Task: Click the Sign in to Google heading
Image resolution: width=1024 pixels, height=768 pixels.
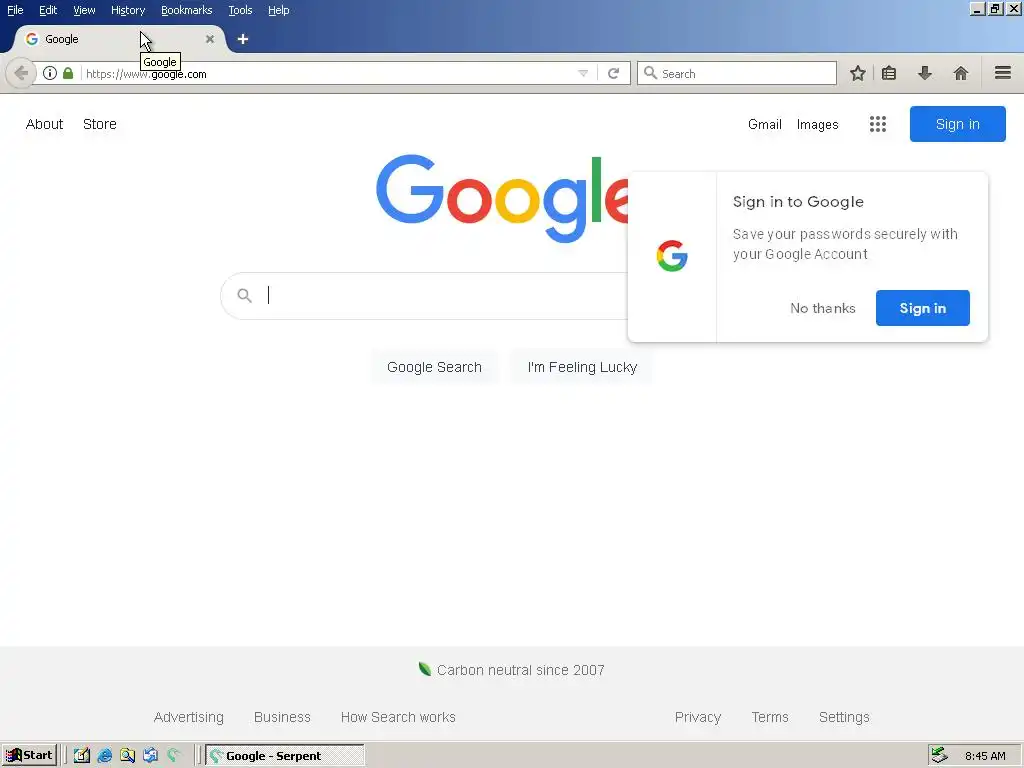Action: click(798, 202)
